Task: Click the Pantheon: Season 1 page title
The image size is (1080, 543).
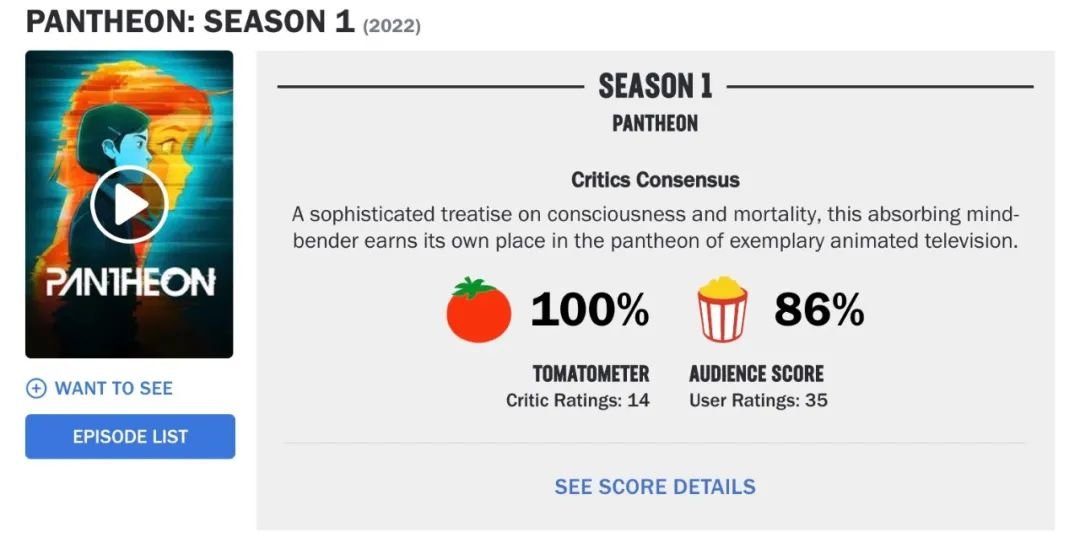Action: point(190,21)
